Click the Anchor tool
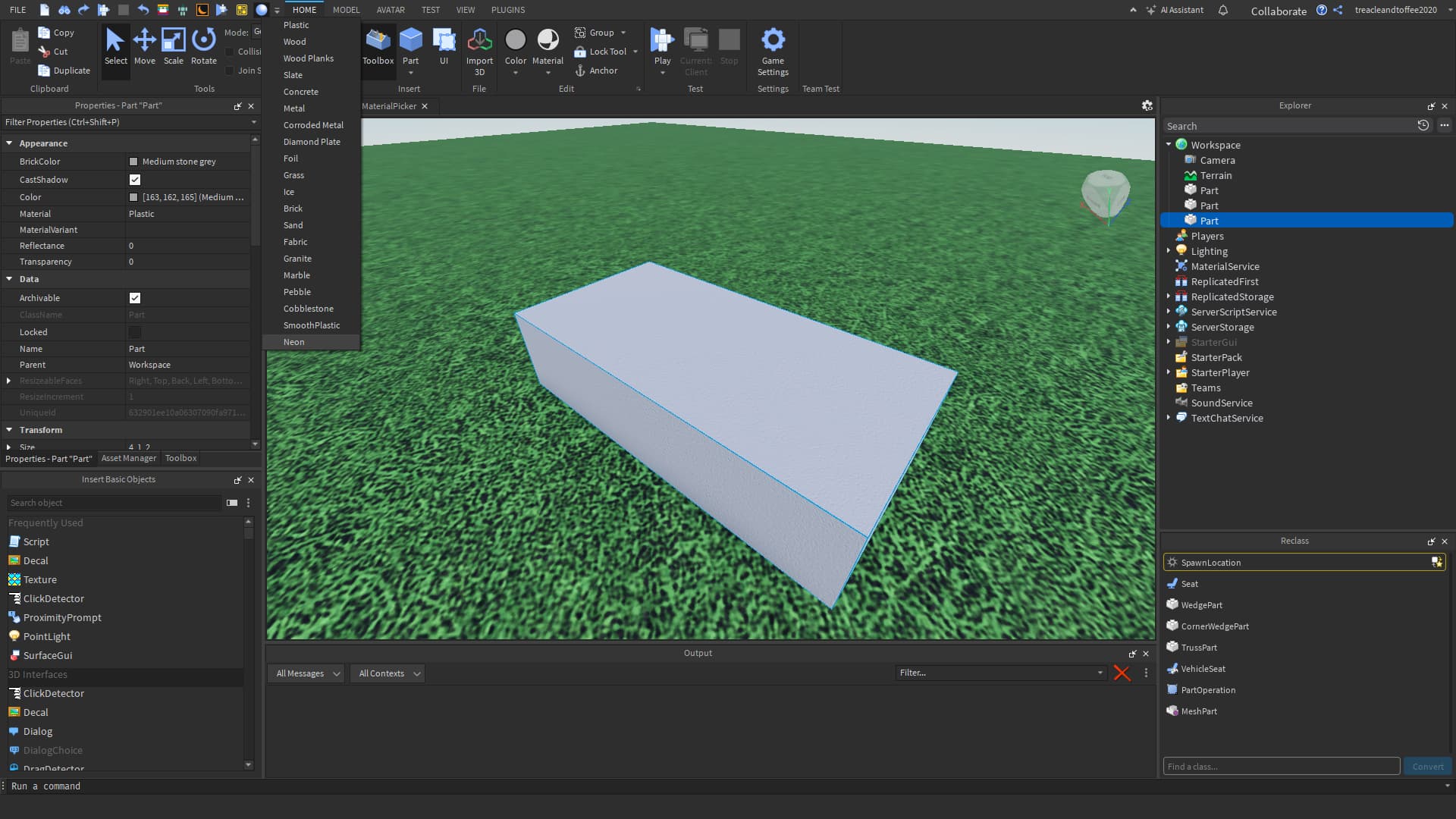The width and height of the screenshot is (1456, 819). pyautogui.click(x=596, y=71)
